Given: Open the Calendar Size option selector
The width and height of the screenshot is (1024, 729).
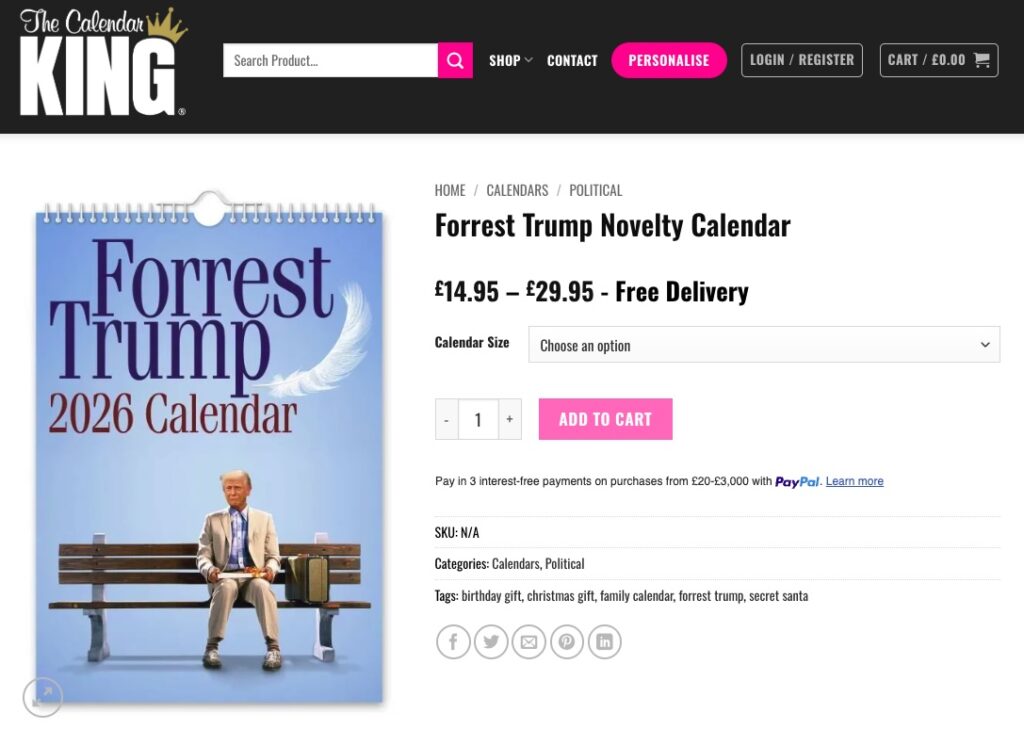Looking at the screenshot, I should click(x=764, y=344).
